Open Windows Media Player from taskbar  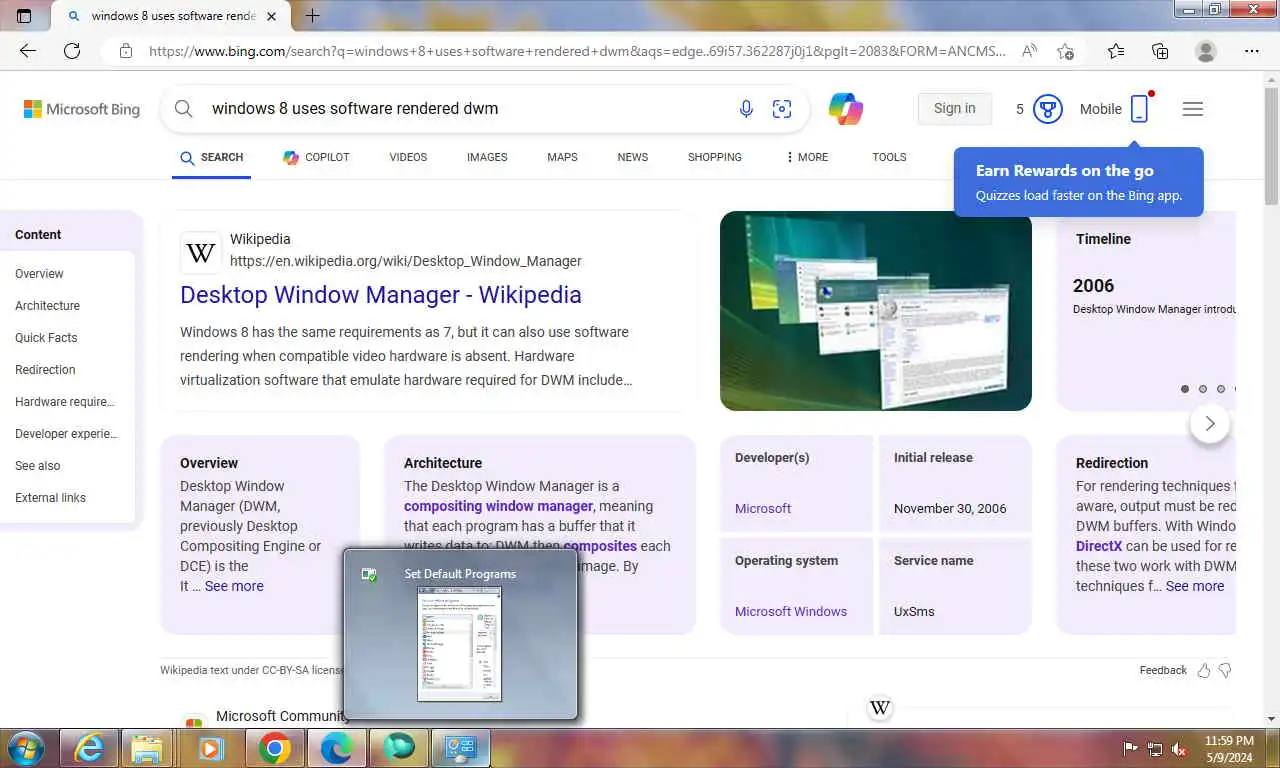[210, 748]
